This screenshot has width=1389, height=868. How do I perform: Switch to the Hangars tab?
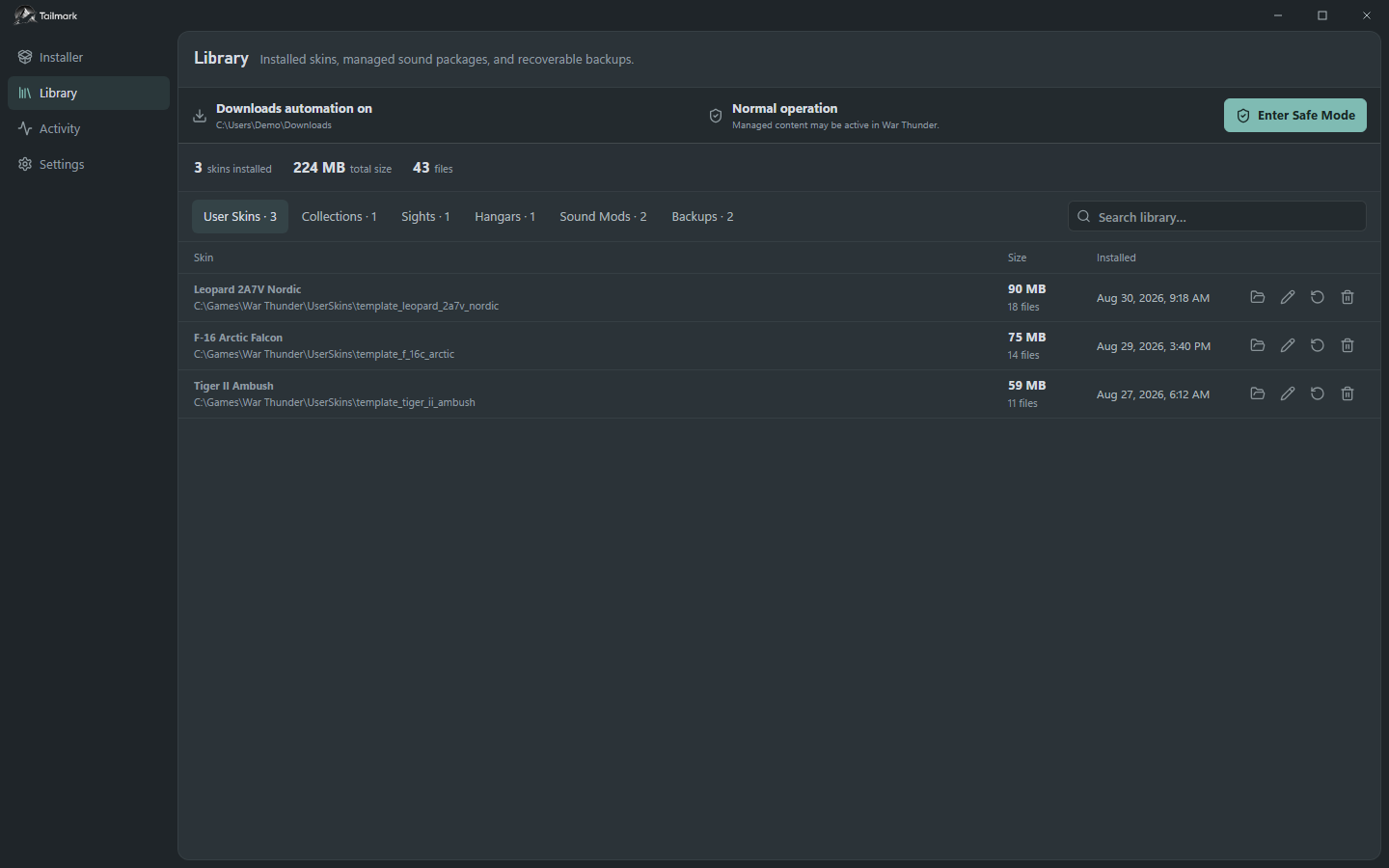(504, 217)
